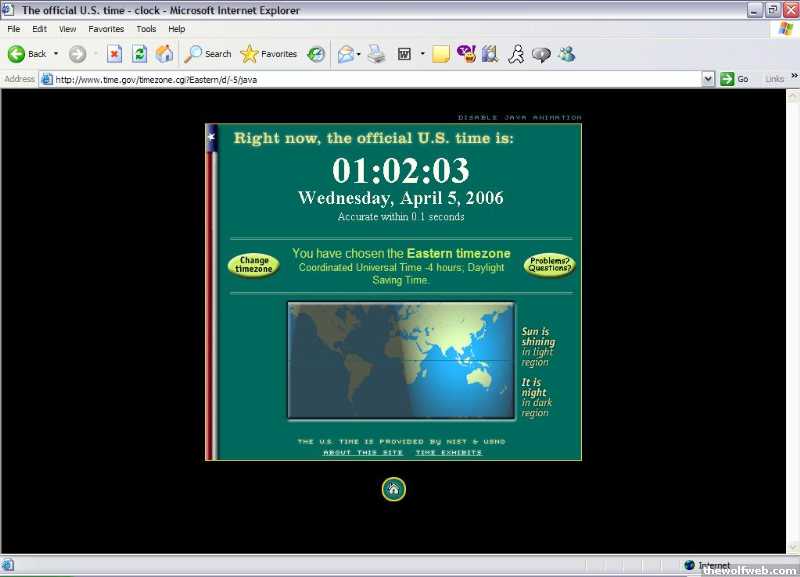Open the Search pane
800x577 pixels.
pyautogui.click(x=208, y=54)
